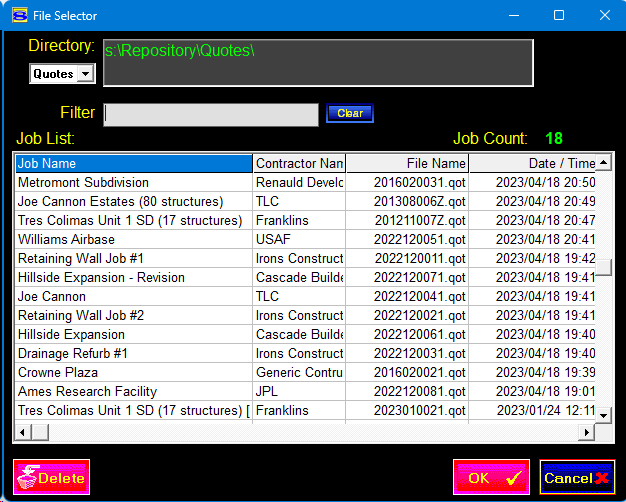Close the File Selector window
Screen dimensions: 626x502
pyautogui.click(x=604, y=16)
